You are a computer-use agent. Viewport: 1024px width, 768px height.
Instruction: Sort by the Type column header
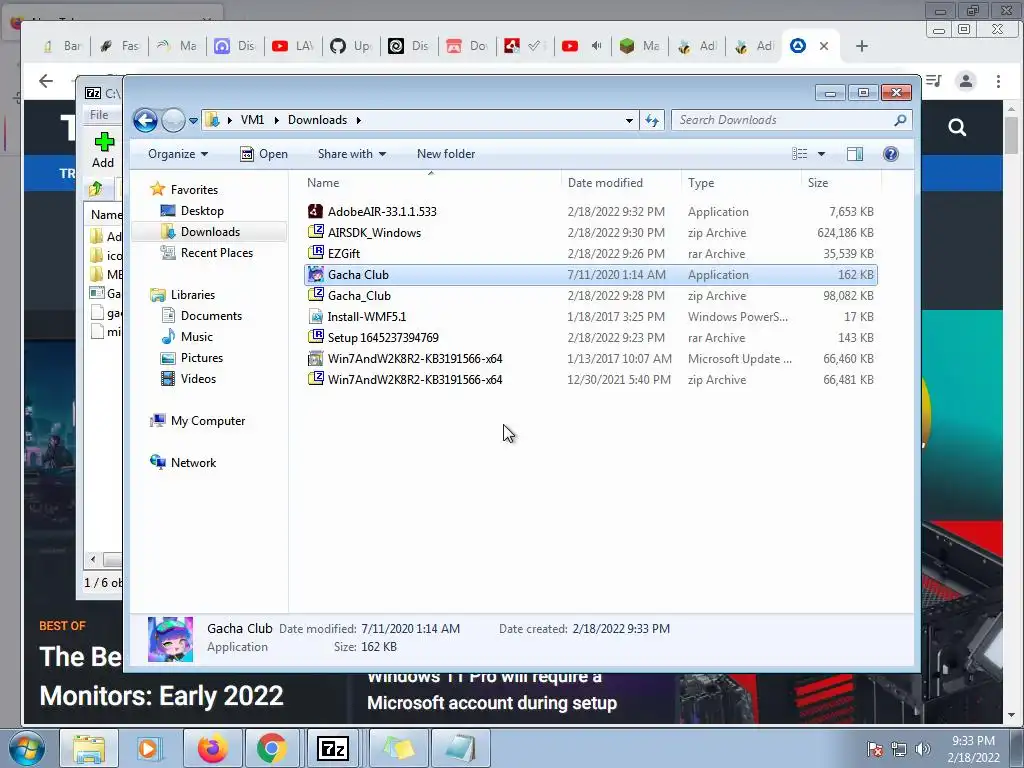741,183
